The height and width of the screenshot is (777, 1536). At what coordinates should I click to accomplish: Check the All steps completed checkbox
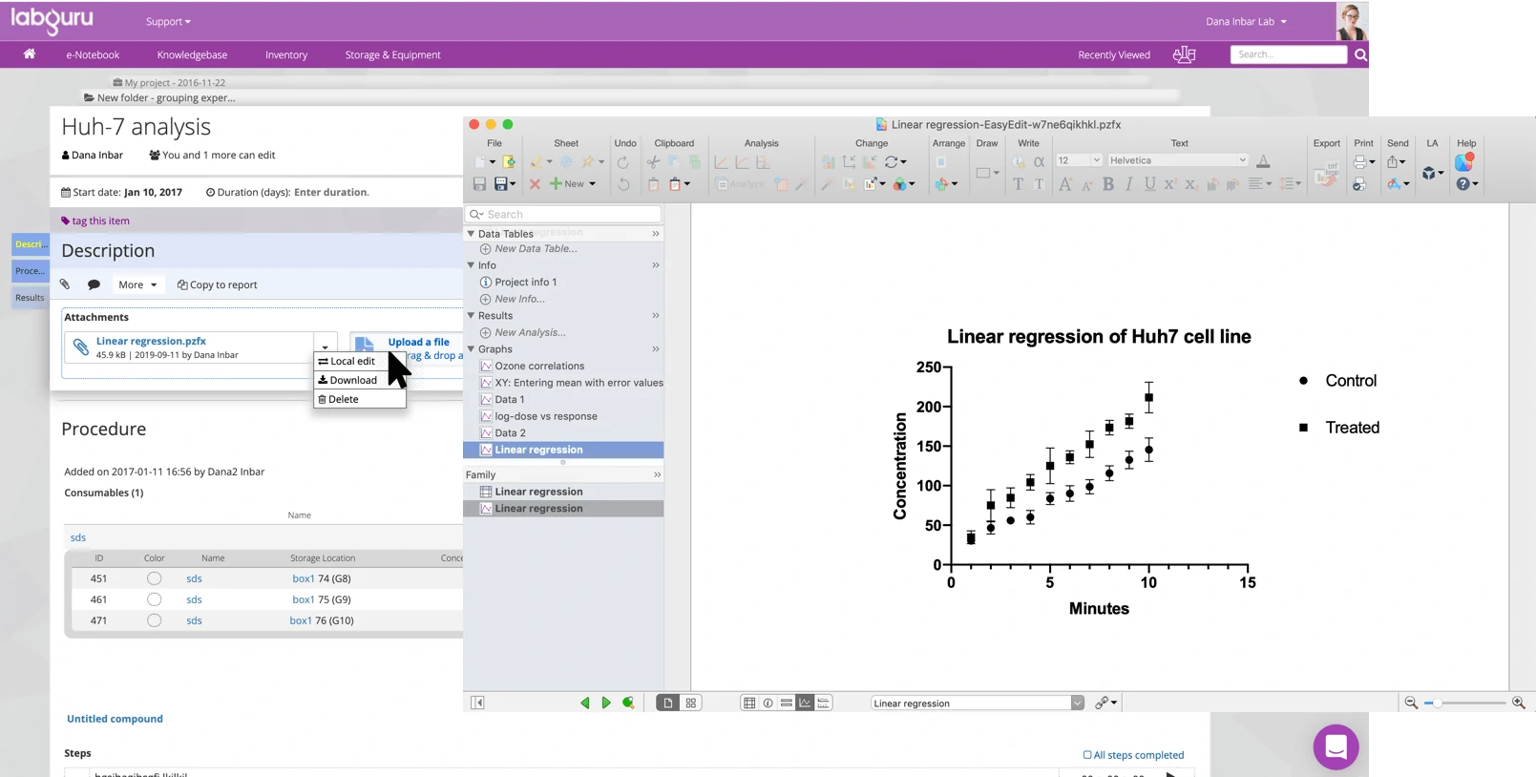1088,755
